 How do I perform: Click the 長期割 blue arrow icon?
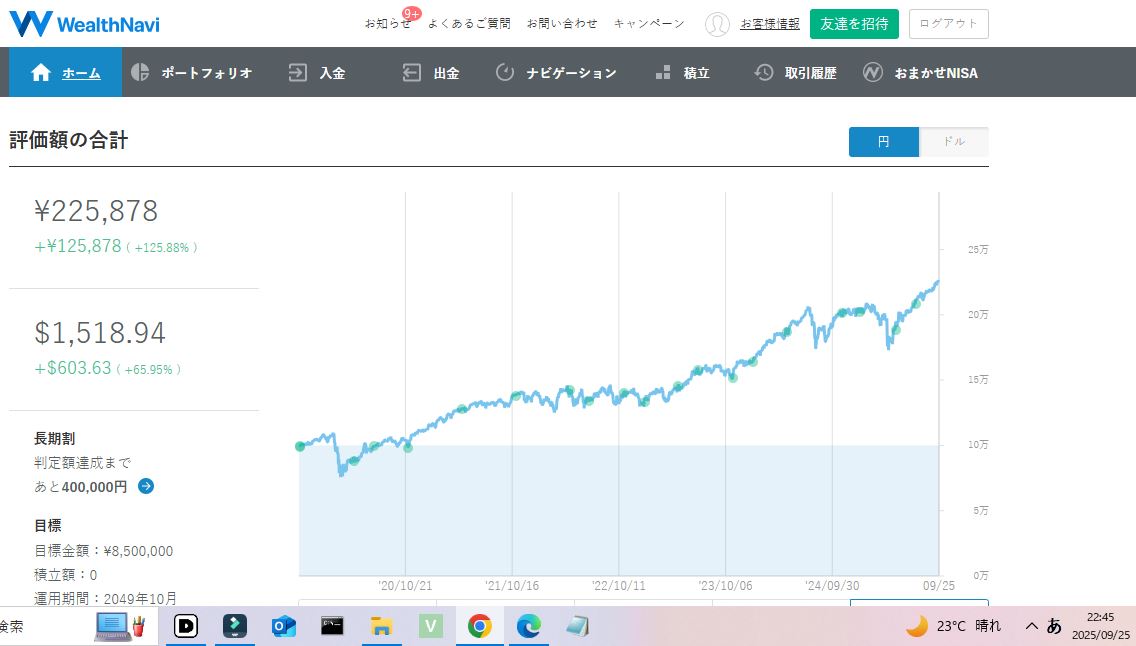(x=146, y=486)
